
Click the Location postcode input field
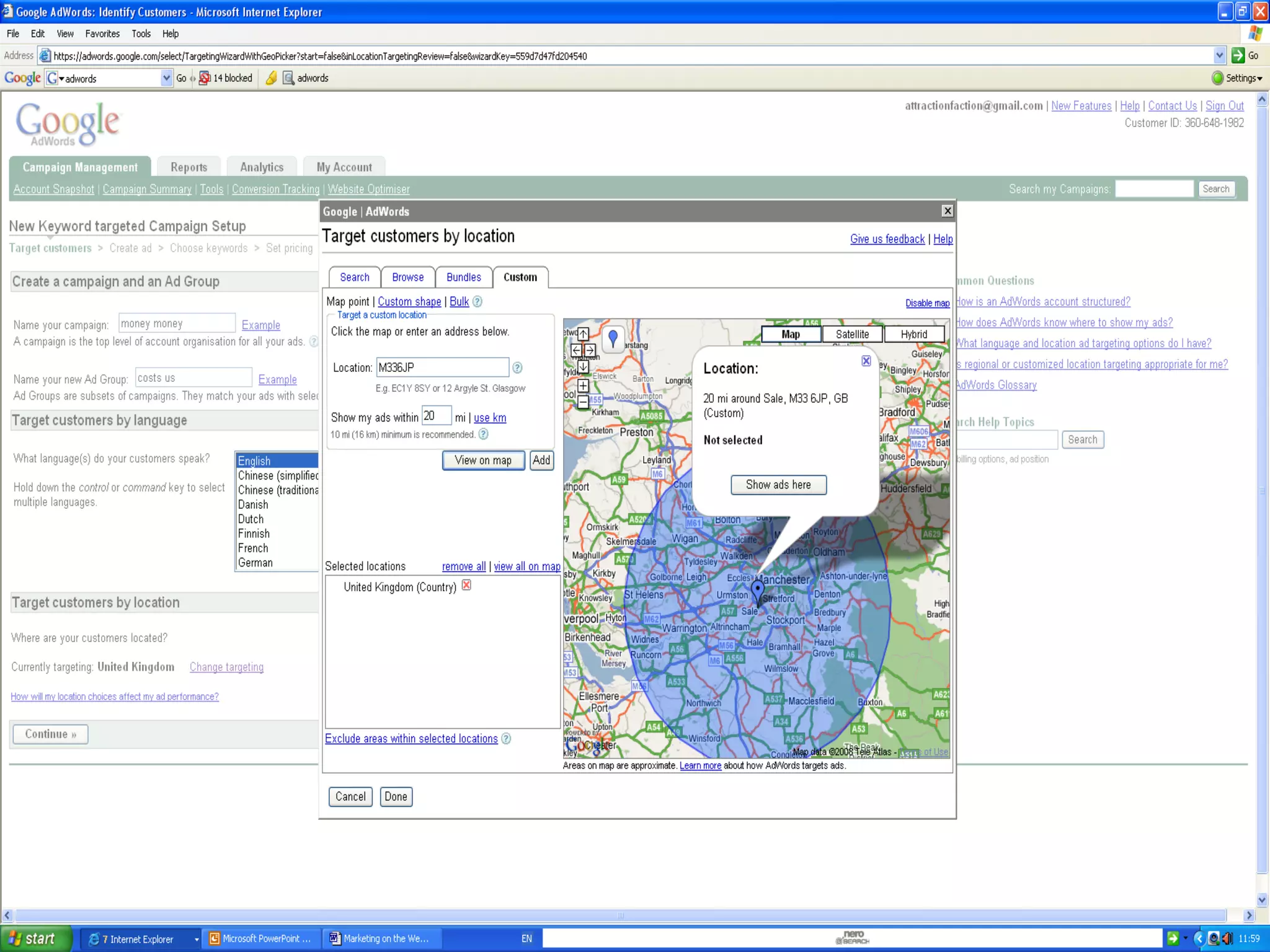point(442,368)
